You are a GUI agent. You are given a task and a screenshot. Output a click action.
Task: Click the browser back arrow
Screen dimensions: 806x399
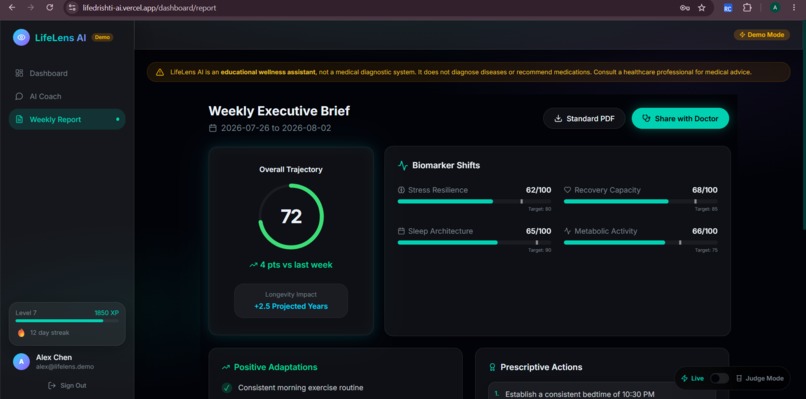click(12, 8)
